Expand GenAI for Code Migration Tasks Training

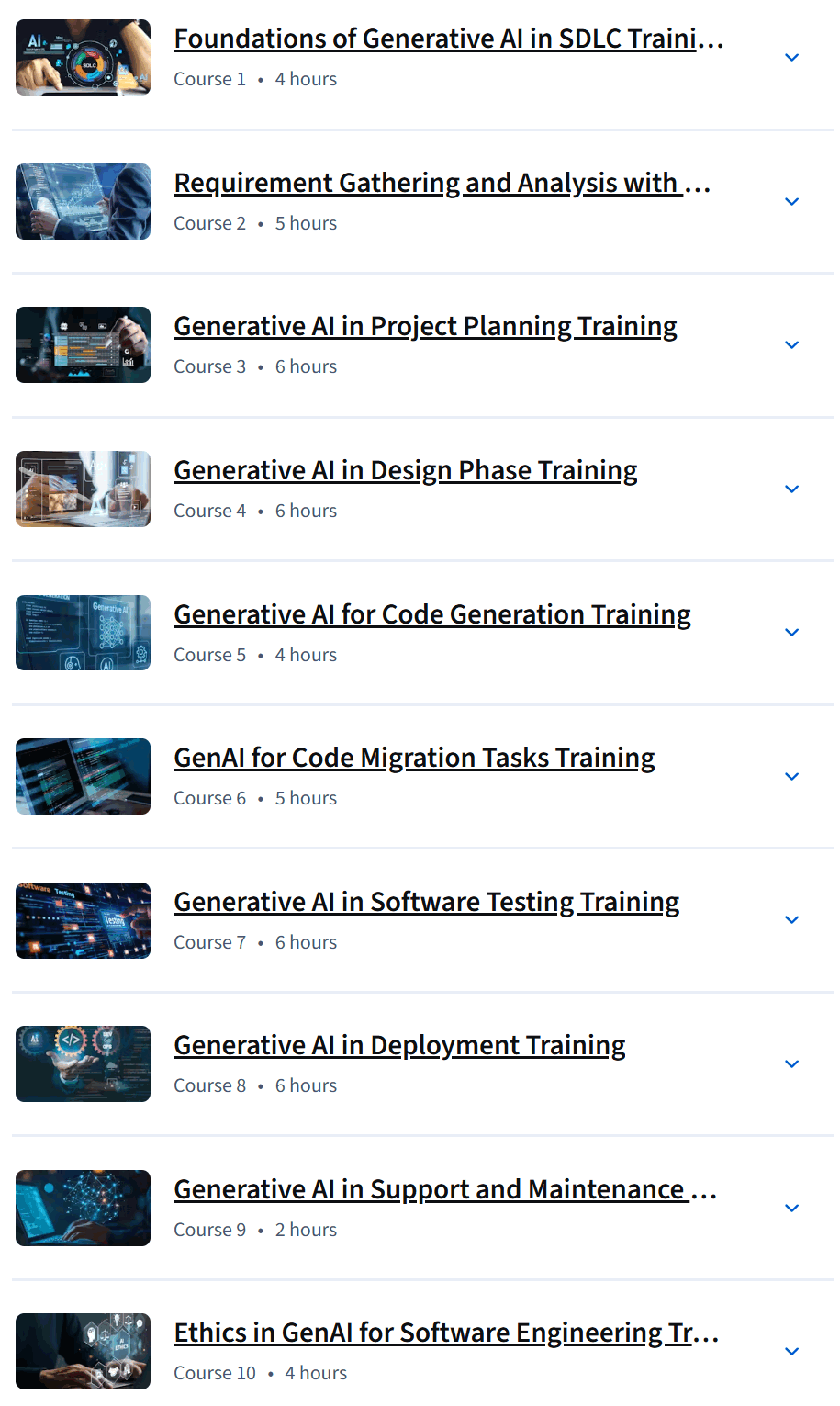click(x=792, y=777)
